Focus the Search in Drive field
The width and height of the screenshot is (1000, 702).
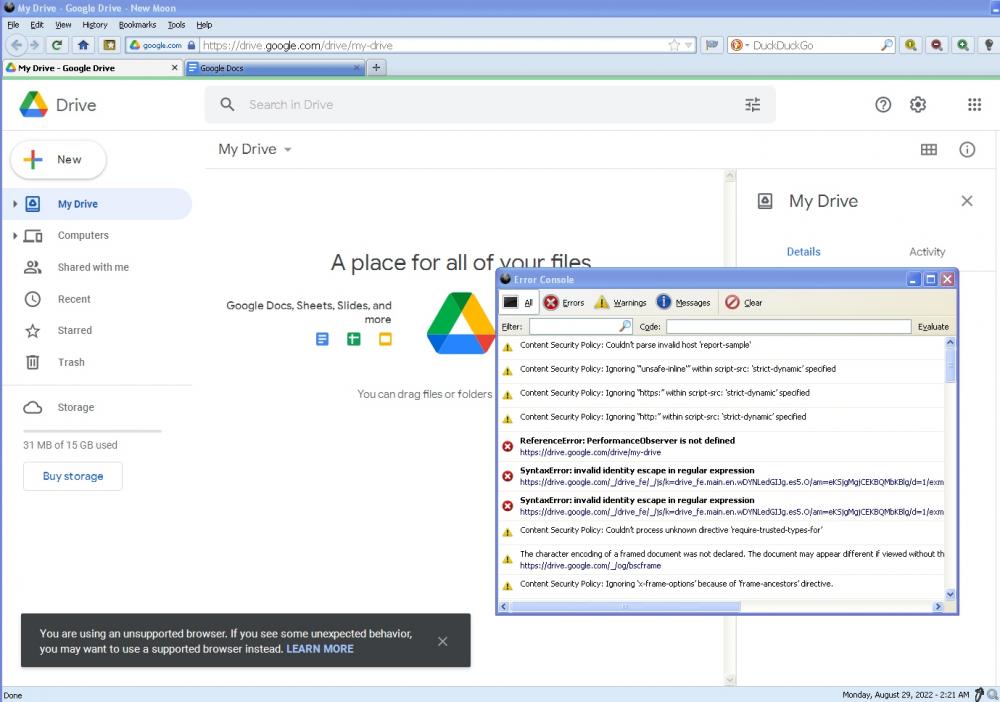(x=480, y=105)
